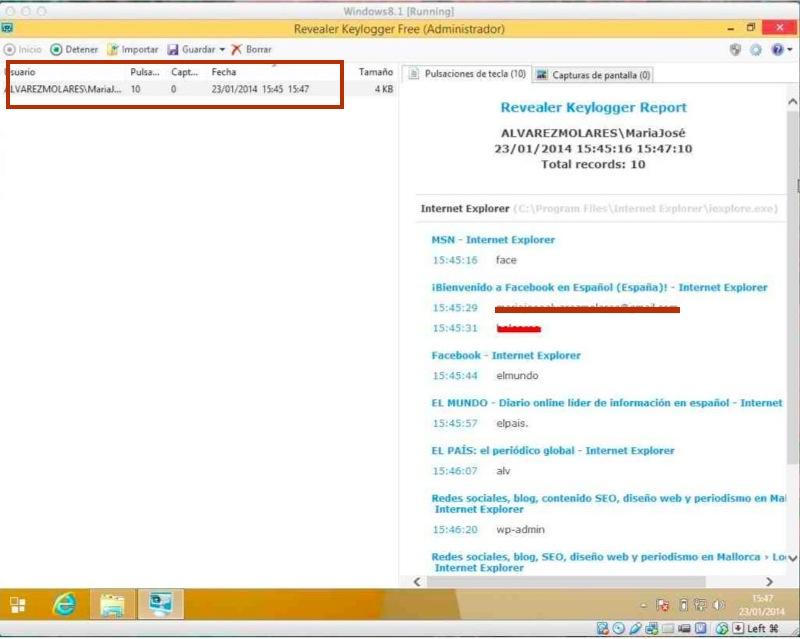
Task: Open the Windows Start button
Action: click(x=18, y=604)
